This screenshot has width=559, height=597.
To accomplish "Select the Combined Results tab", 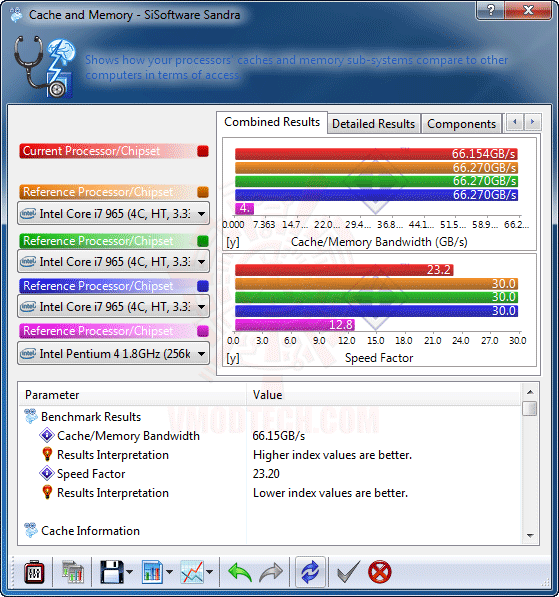I will click(x=272, y=122).
